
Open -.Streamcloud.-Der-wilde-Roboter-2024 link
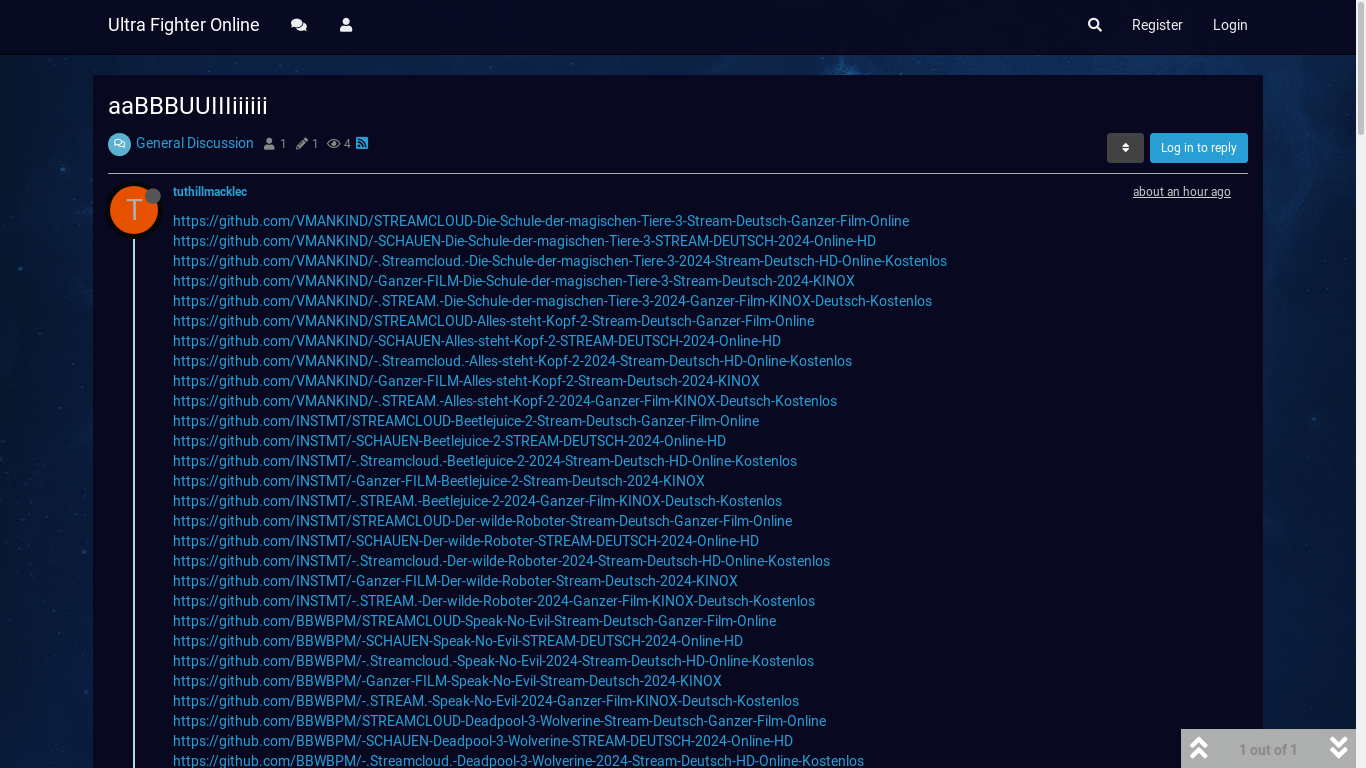501,561
